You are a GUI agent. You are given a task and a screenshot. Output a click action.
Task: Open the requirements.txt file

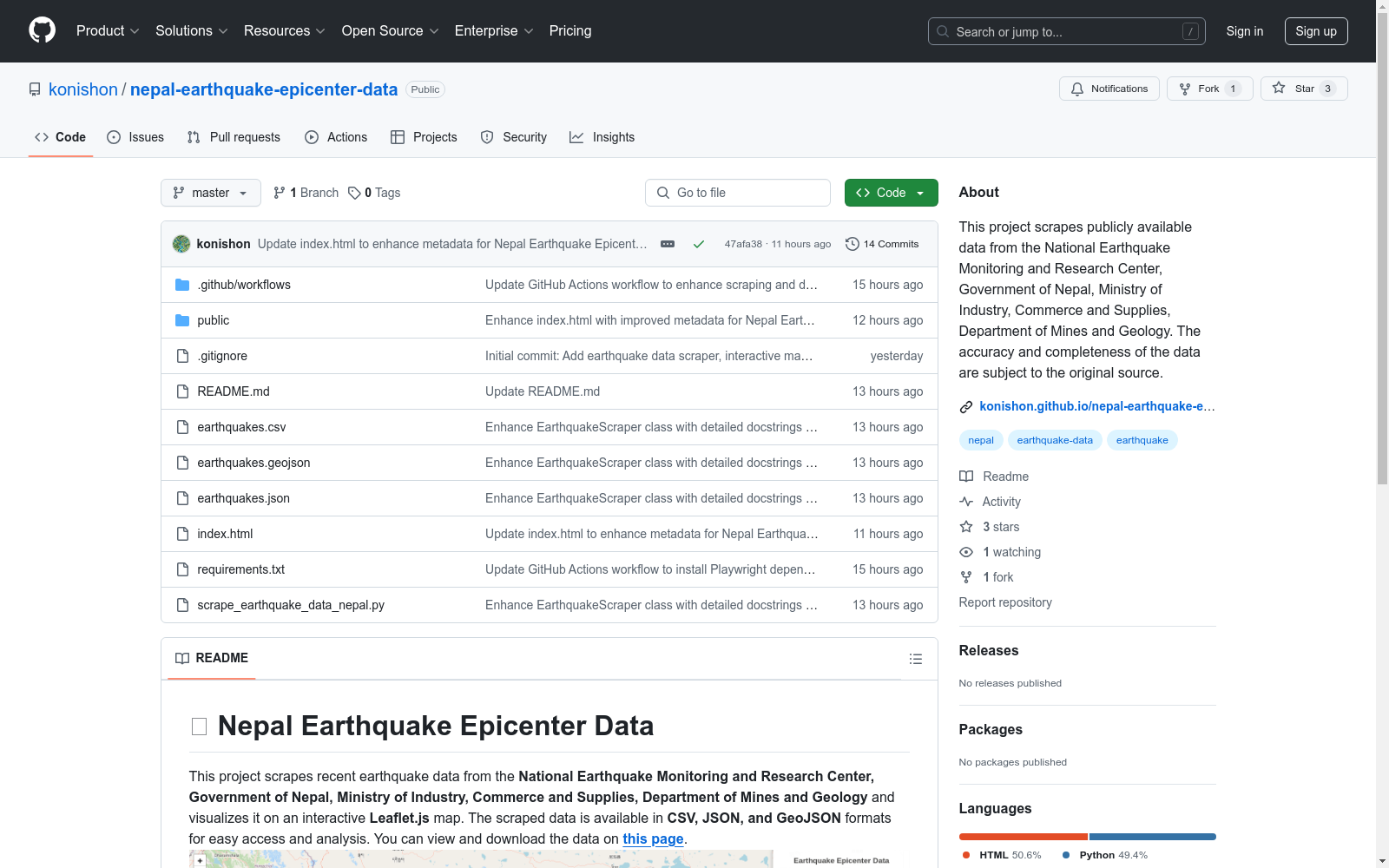[241, 569]
